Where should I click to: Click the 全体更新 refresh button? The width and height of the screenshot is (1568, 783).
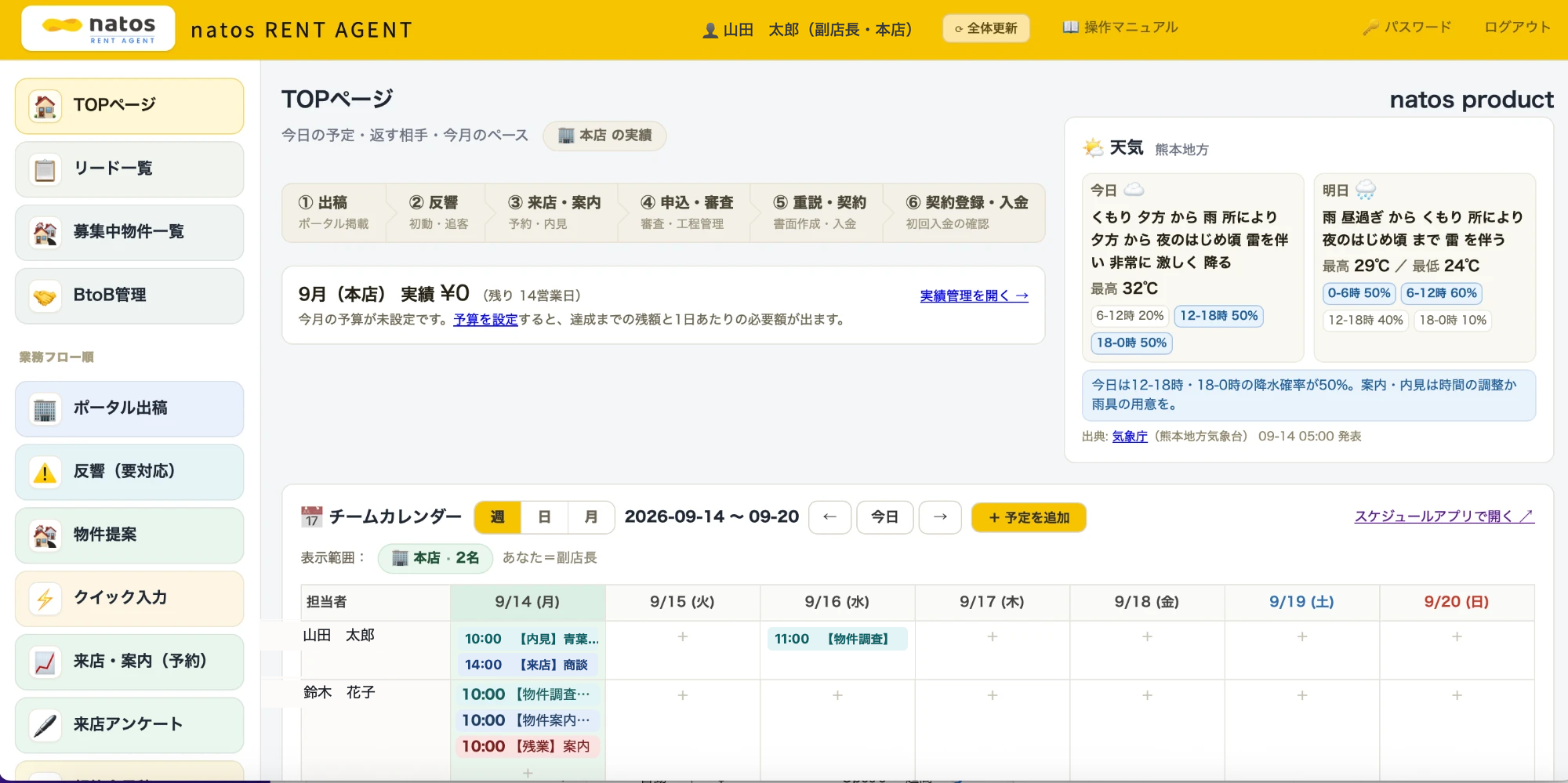click(986, 28)
